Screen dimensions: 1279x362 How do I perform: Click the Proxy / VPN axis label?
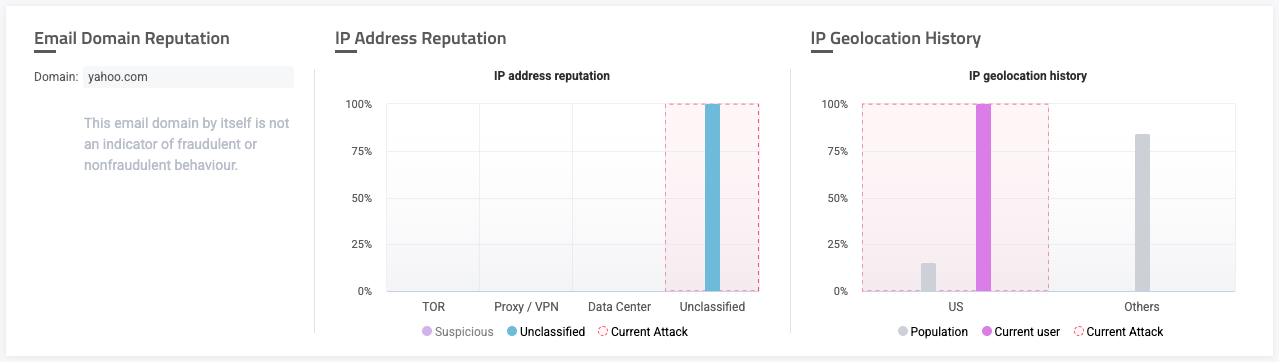tap(526, 307)
